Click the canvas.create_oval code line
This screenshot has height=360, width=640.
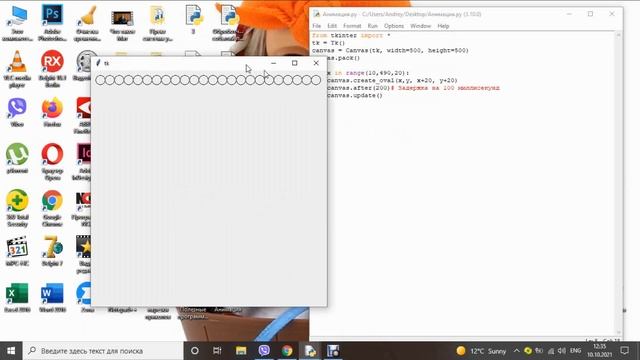(x=392, y=80)
